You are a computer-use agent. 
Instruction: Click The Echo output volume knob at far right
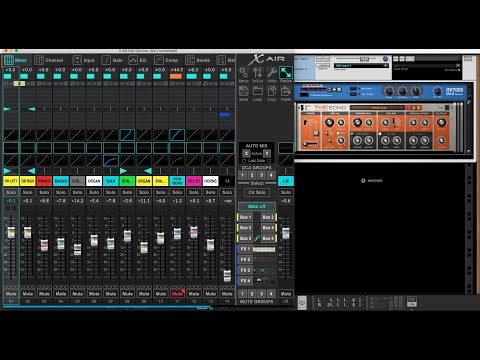click(x=441, y=123)
